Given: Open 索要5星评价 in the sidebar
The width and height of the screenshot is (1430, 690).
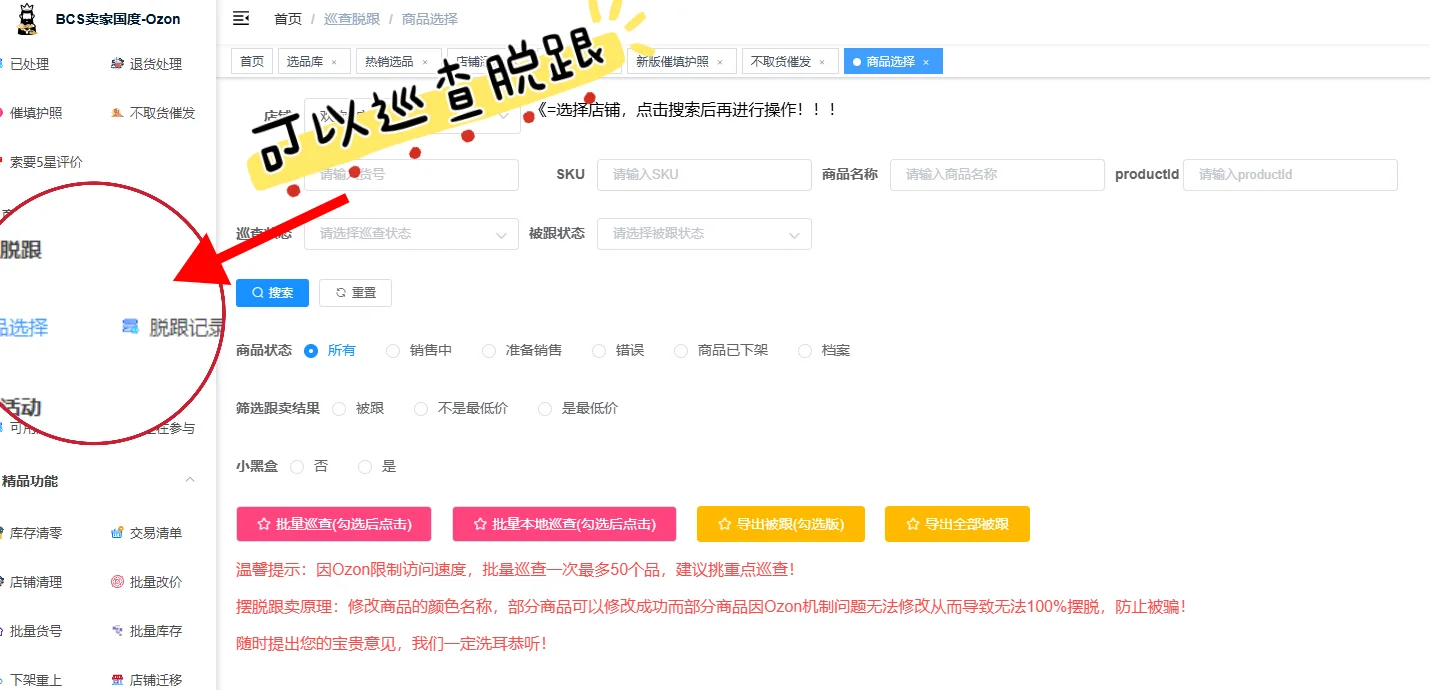Looking at the screenshot, I should pos(41,162).
